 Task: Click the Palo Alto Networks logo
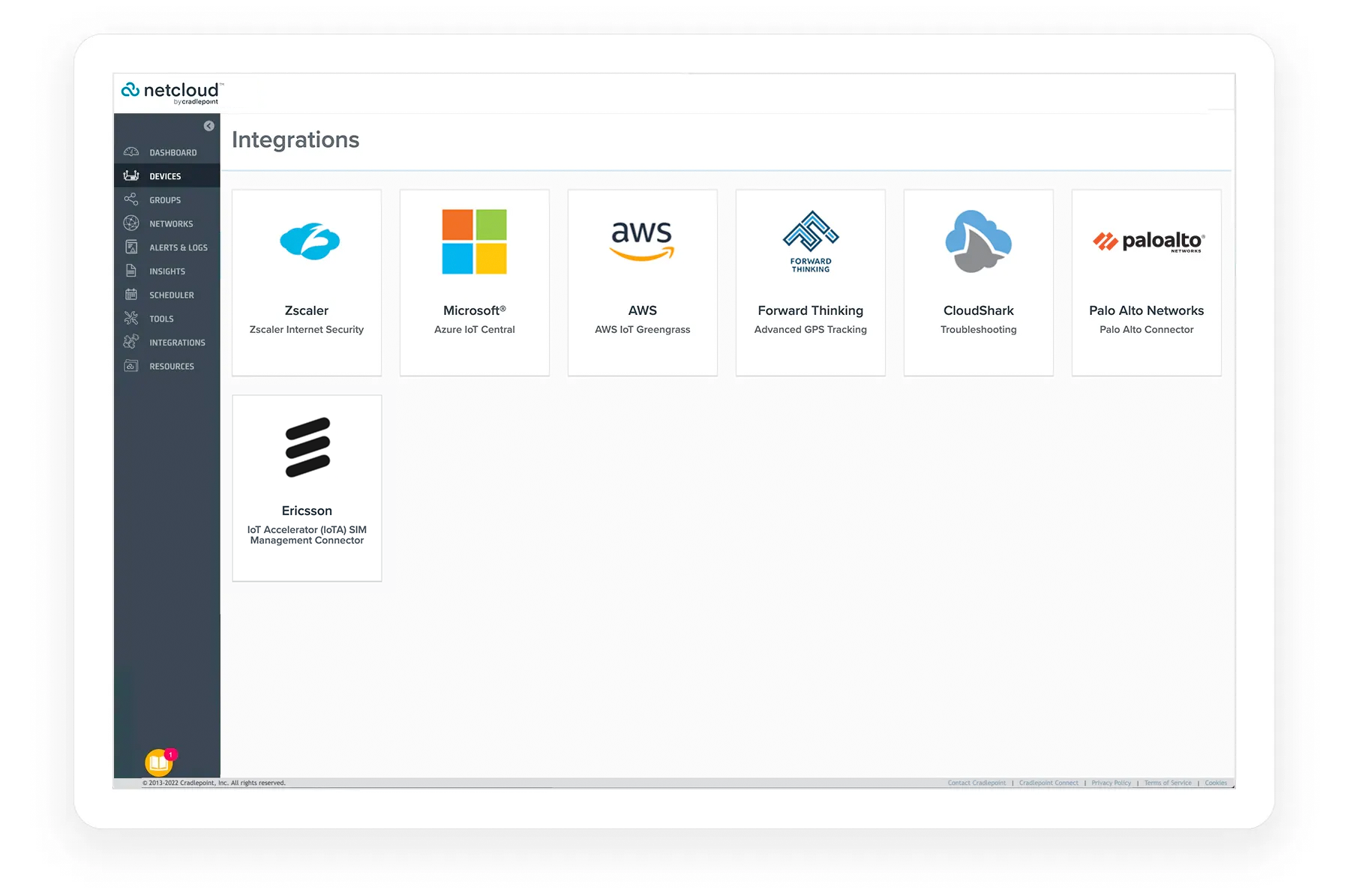point(1148,241)
